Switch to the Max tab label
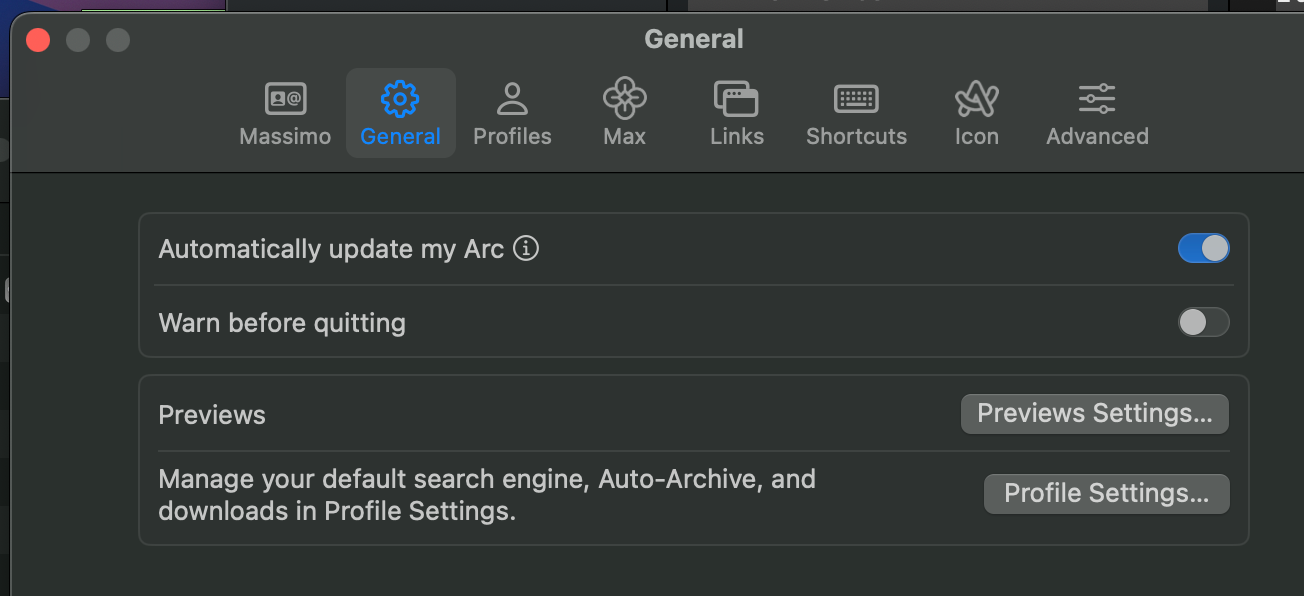Viewport: 1304px width, 596px height. 624,136
